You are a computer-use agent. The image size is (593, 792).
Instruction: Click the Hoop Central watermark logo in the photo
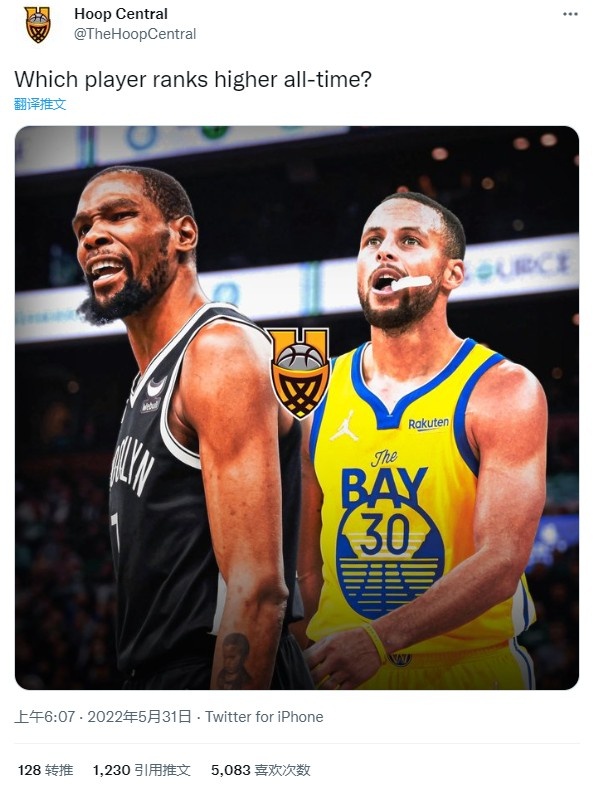299,373
